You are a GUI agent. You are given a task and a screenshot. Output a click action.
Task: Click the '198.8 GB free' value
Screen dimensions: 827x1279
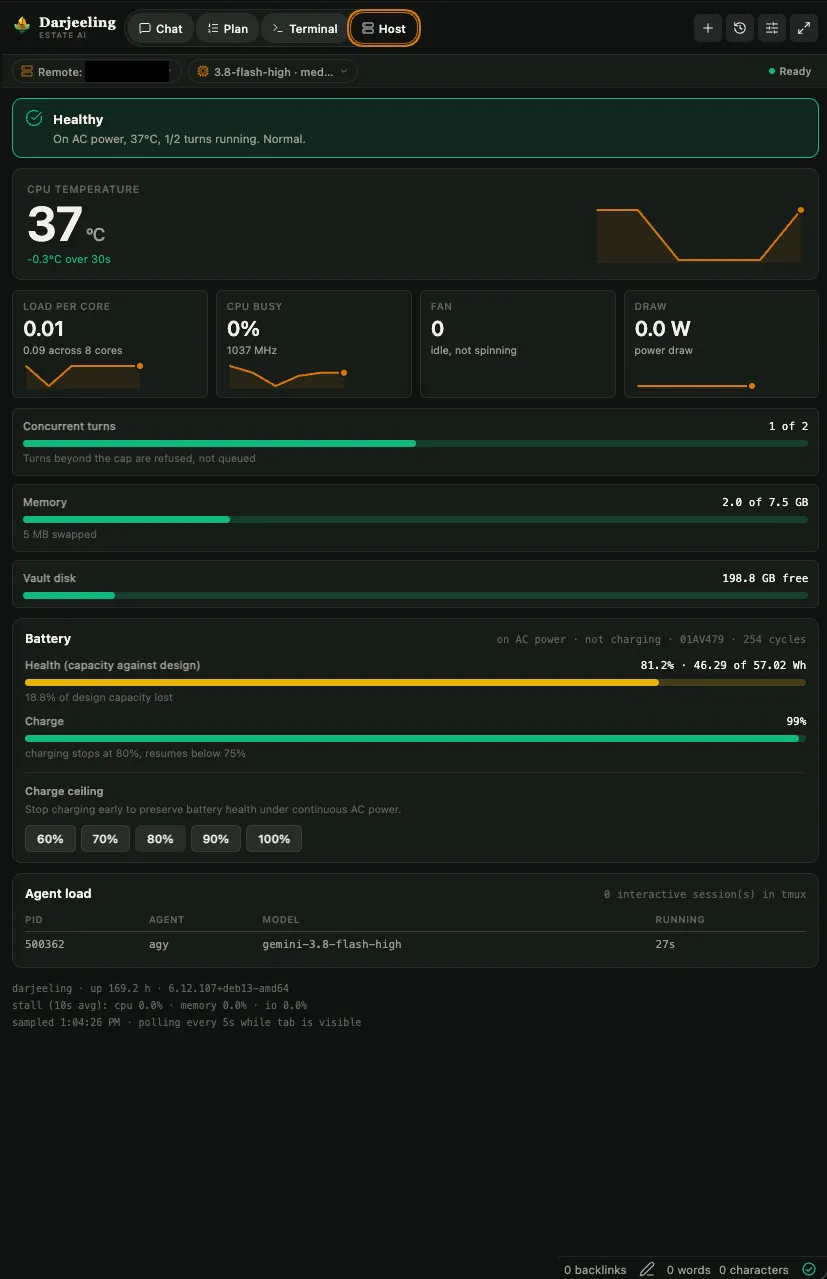point(765,578)
